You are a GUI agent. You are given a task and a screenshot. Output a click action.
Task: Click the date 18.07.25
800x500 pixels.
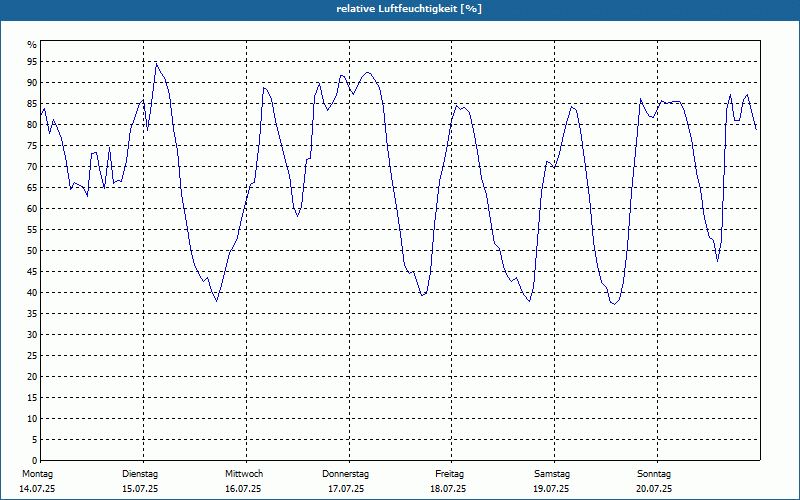448,489
